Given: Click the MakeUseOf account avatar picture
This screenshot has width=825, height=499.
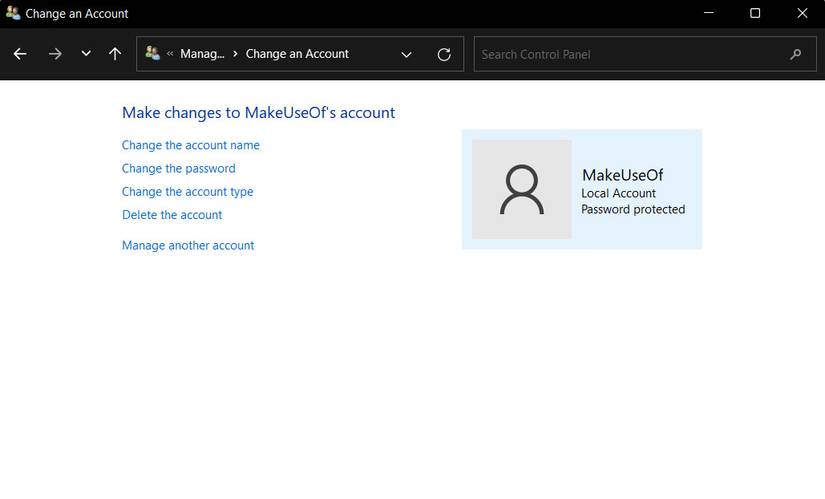Looking at the screenshot, I should (x=521, y=189).
